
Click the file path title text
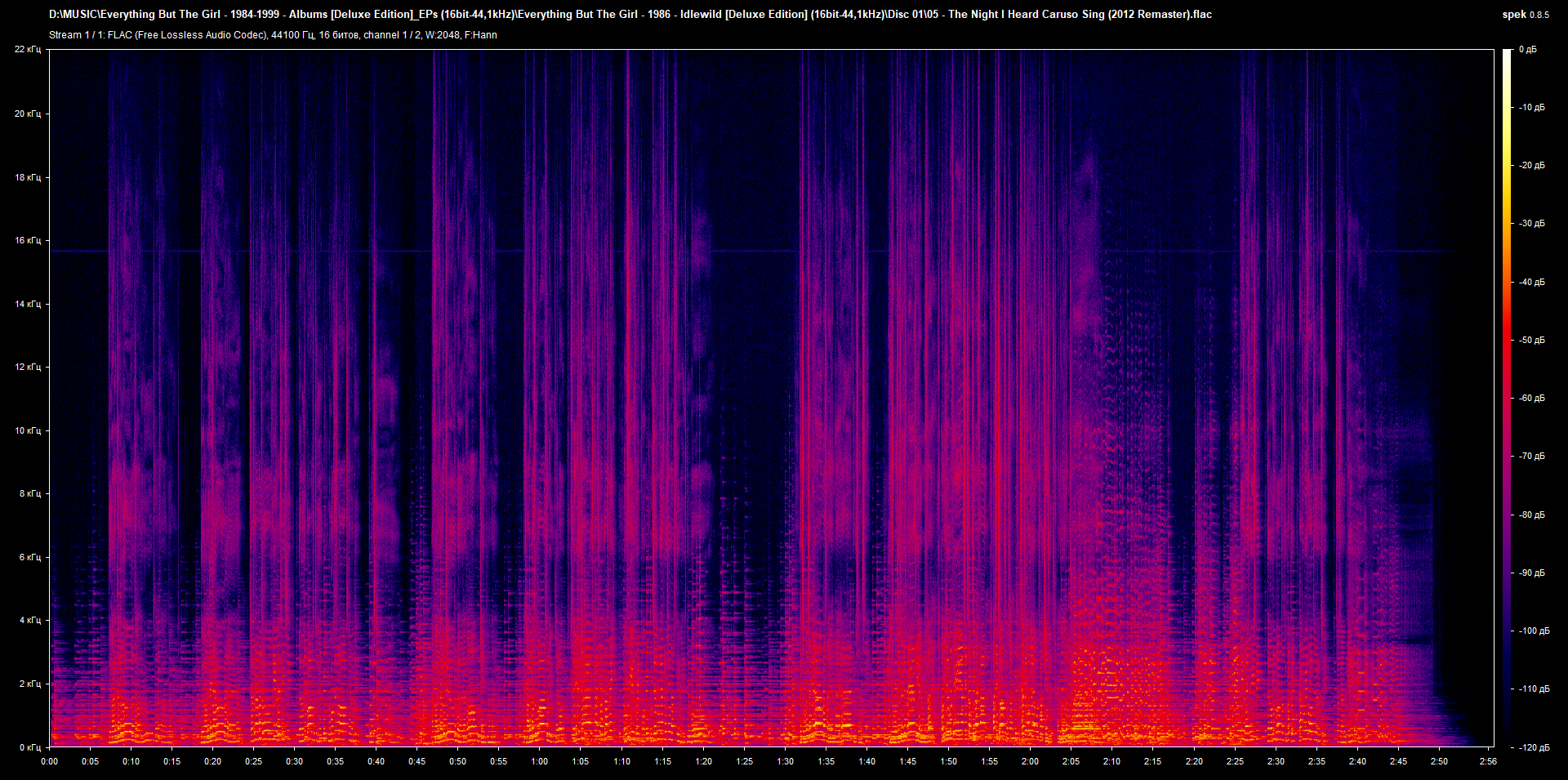click(x=630, y=14)
